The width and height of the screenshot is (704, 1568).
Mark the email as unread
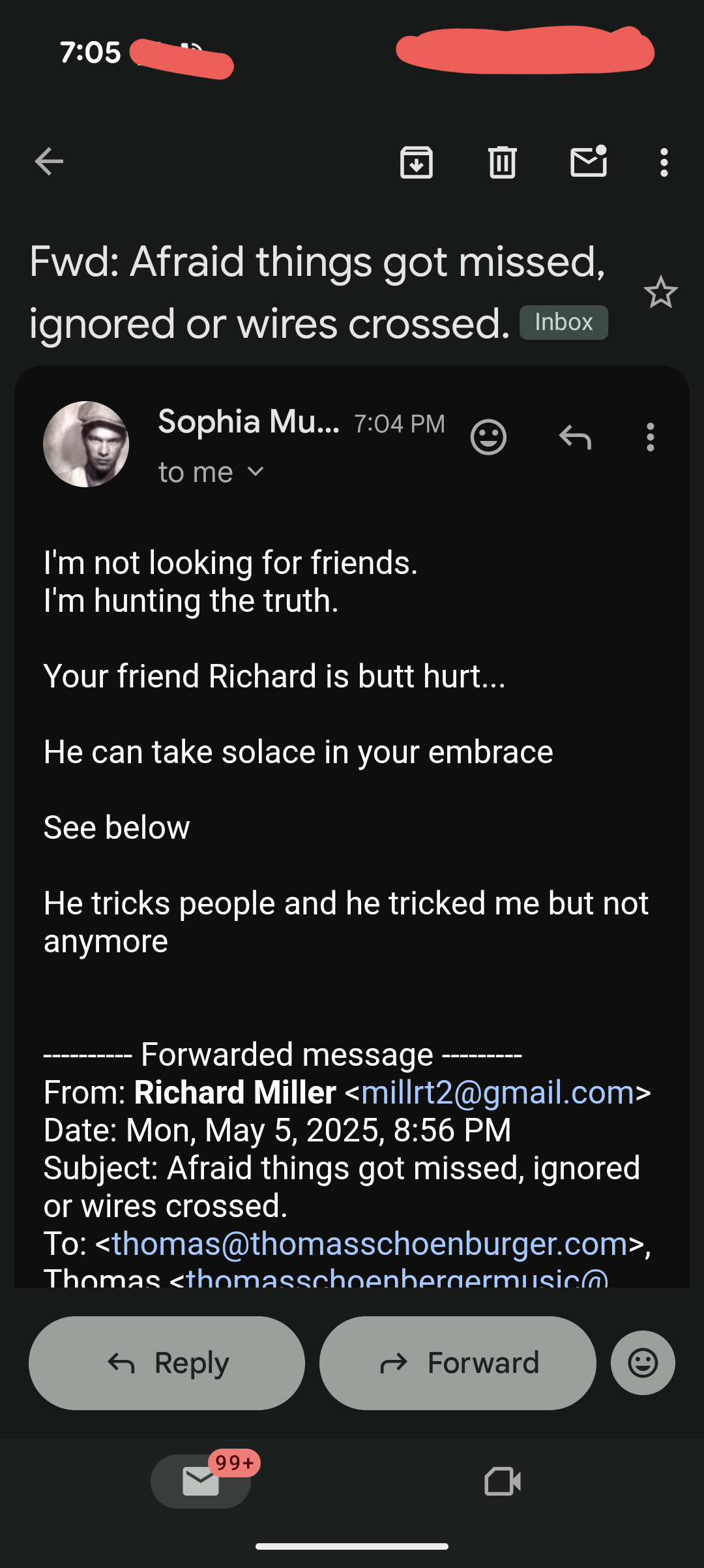(589, 162)
